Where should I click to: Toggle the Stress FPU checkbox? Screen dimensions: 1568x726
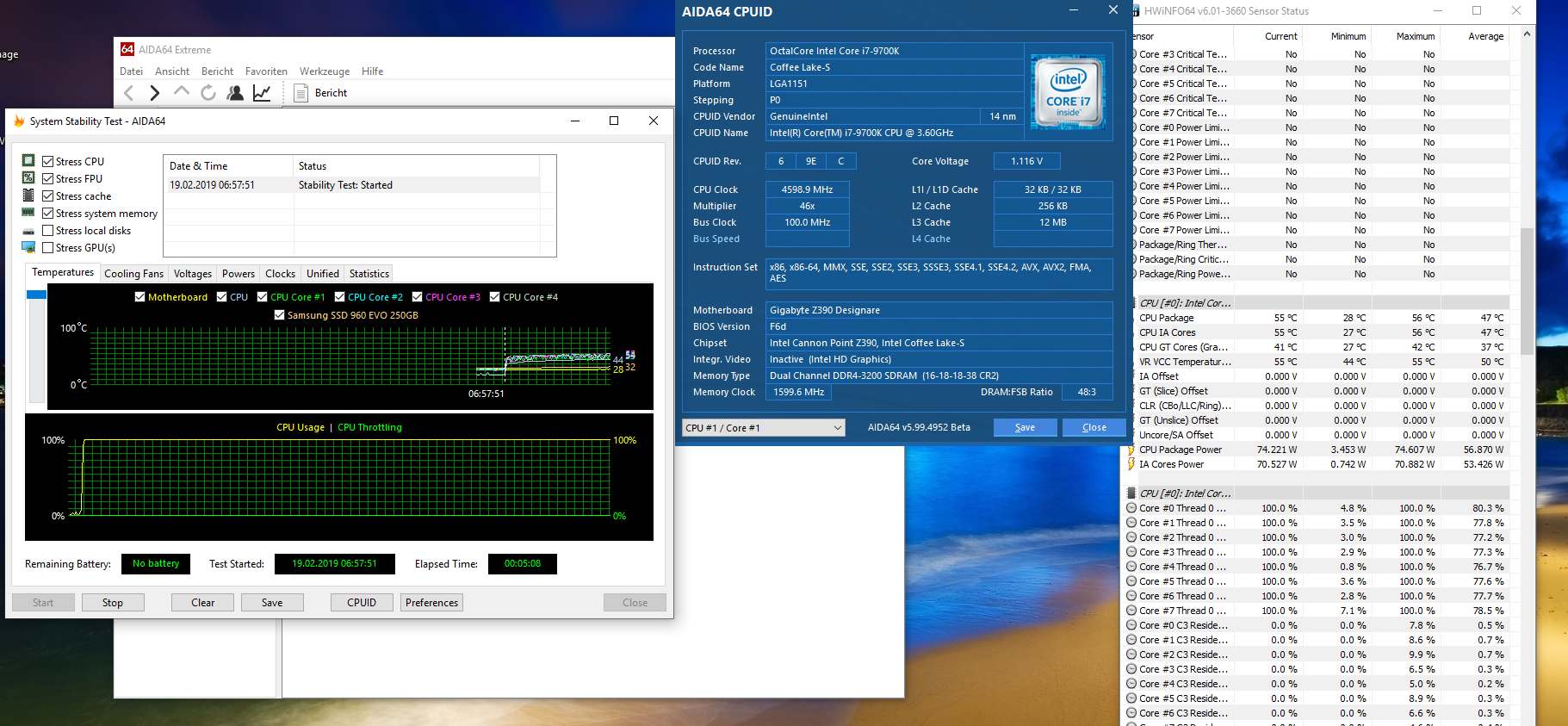48,178
